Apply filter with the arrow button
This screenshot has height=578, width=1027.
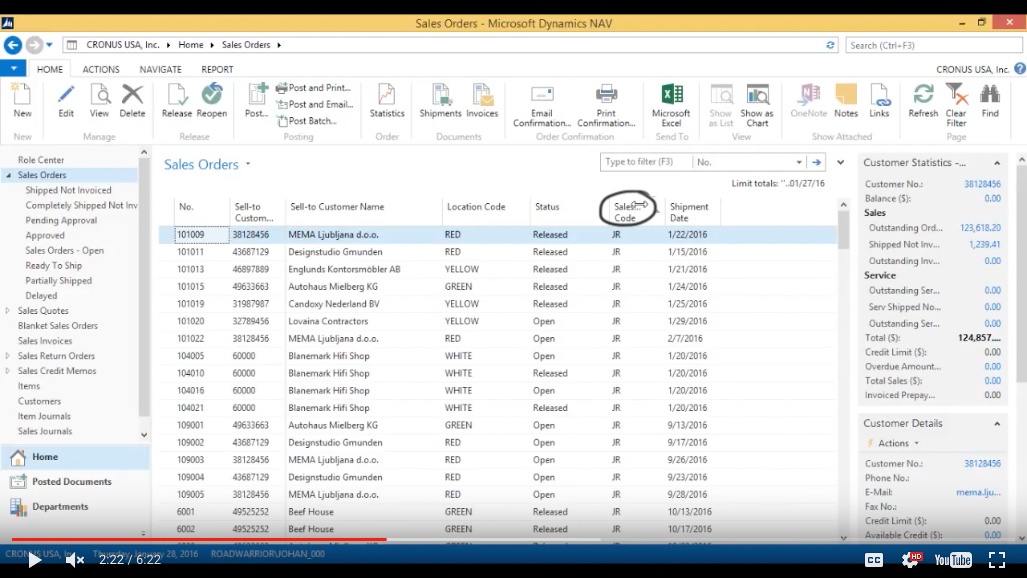click(x=816, y=162)
